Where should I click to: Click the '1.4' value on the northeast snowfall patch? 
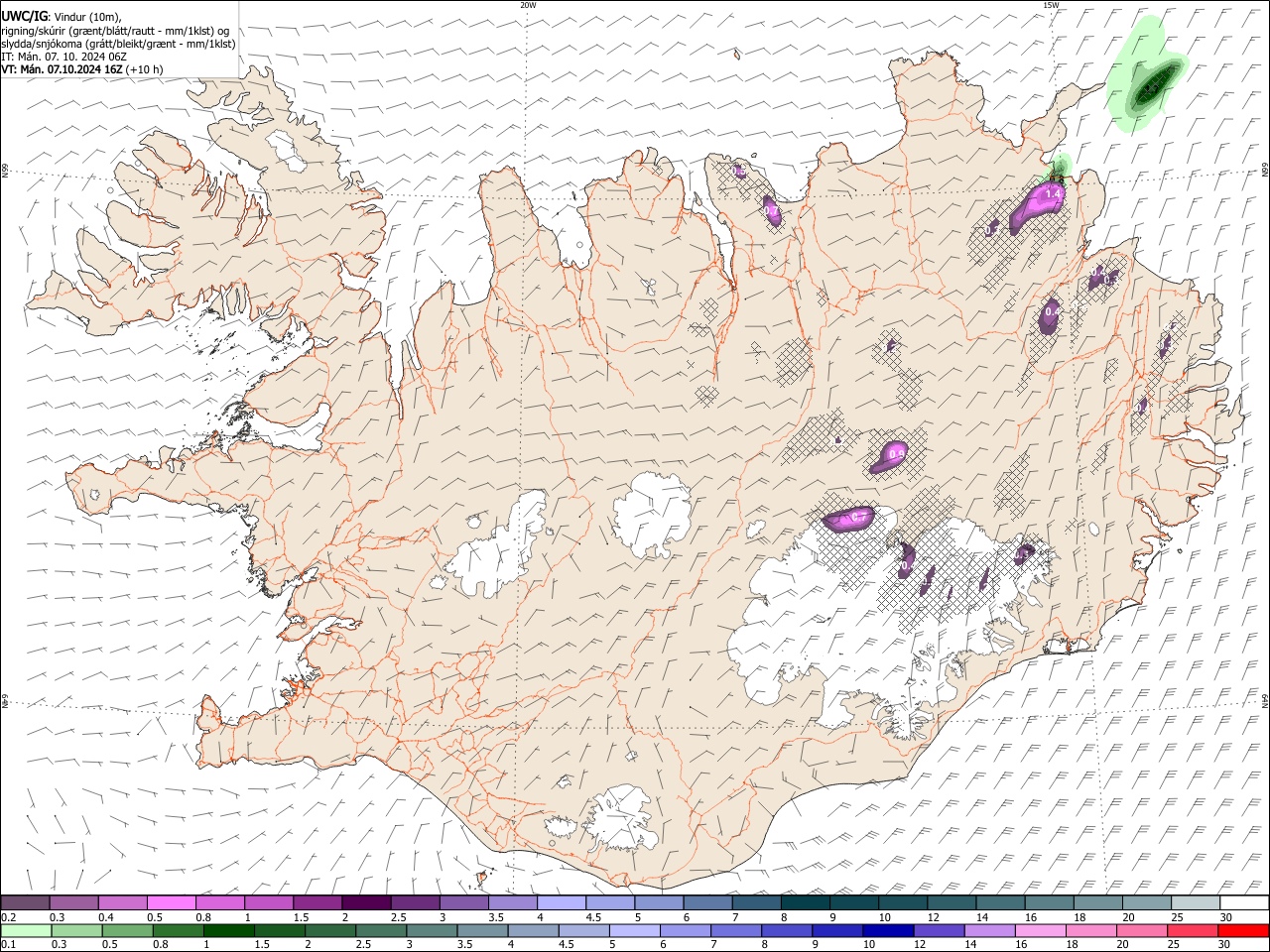coord(1053,194)
